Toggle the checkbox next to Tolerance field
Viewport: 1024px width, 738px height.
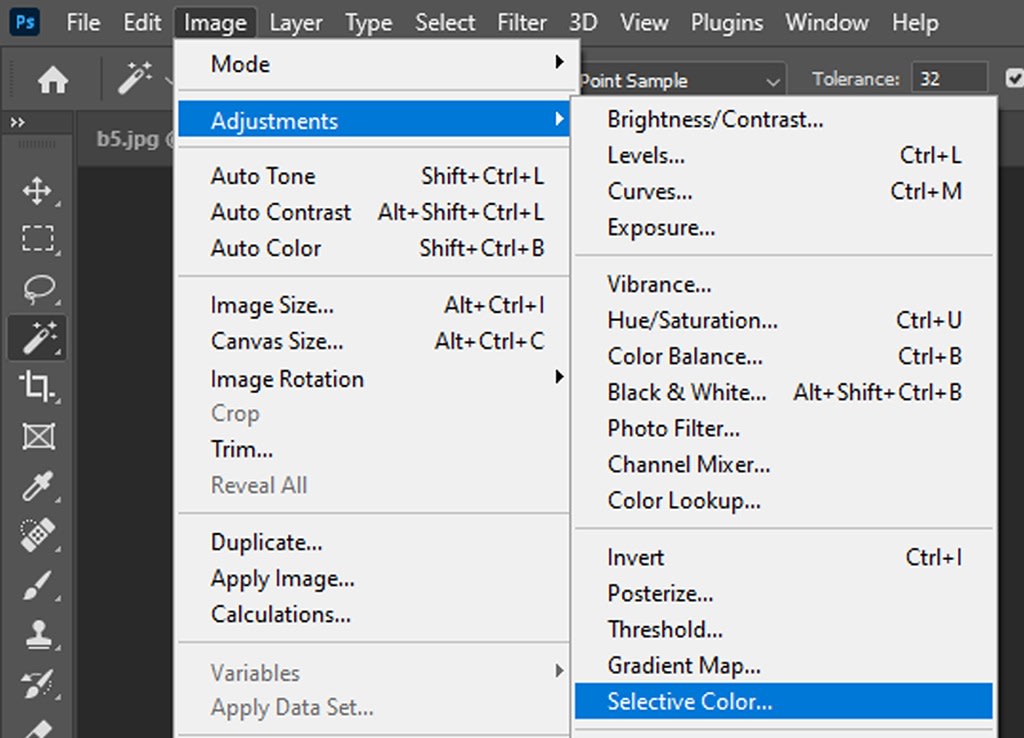pos(1015,79)
